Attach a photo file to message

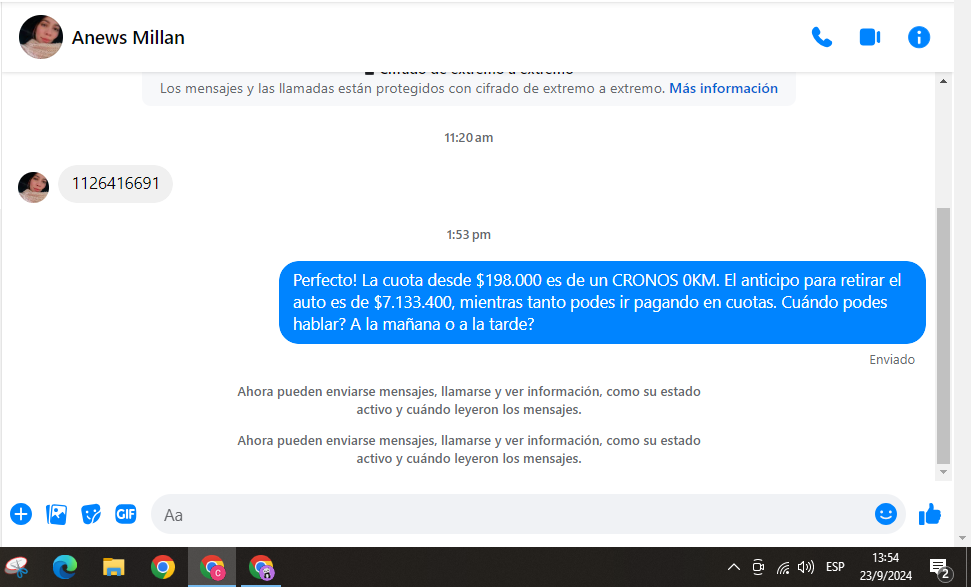coord(57,514)
